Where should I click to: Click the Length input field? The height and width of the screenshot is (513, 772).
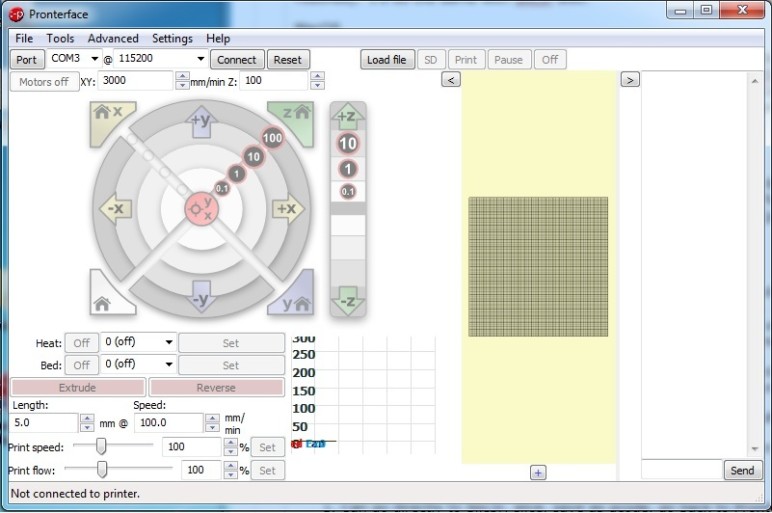pyautogui.click(x=43, y=423)
